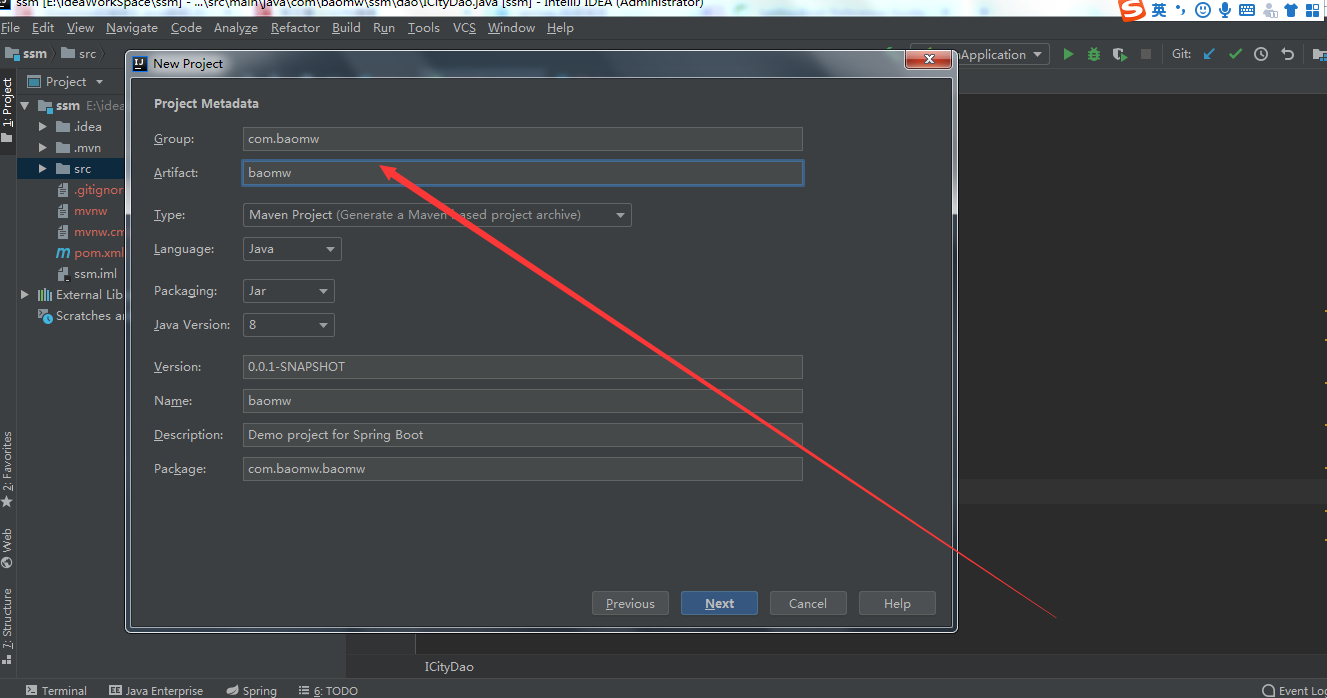Open the Java Version dropdown
The image size is (1327, 698).
point(288,325)
